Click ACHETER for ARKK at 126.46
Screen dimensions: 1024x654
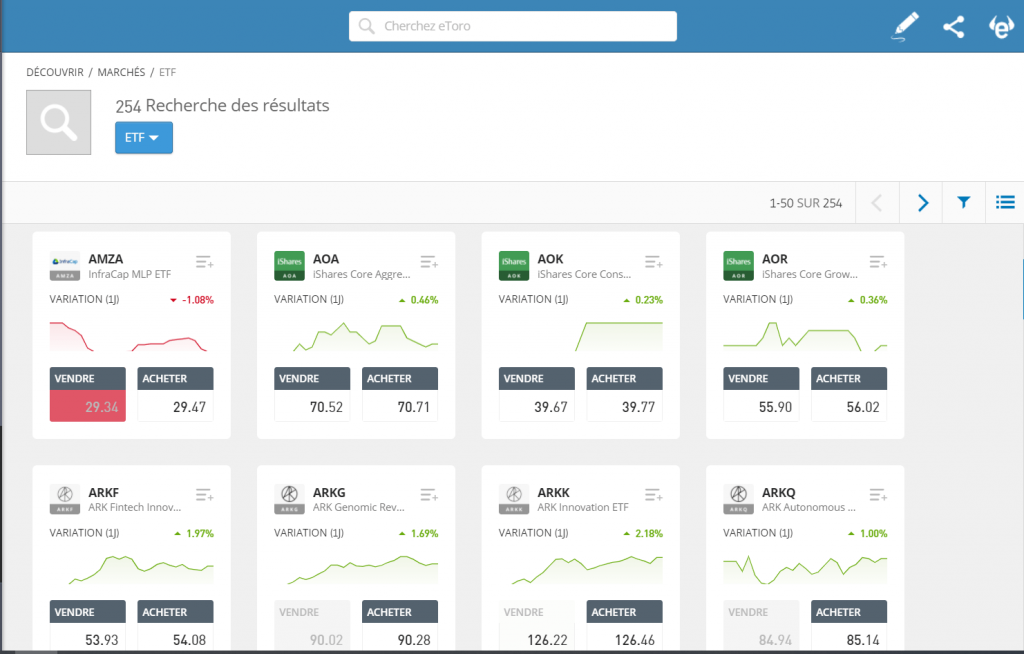(x=624, y=626)
